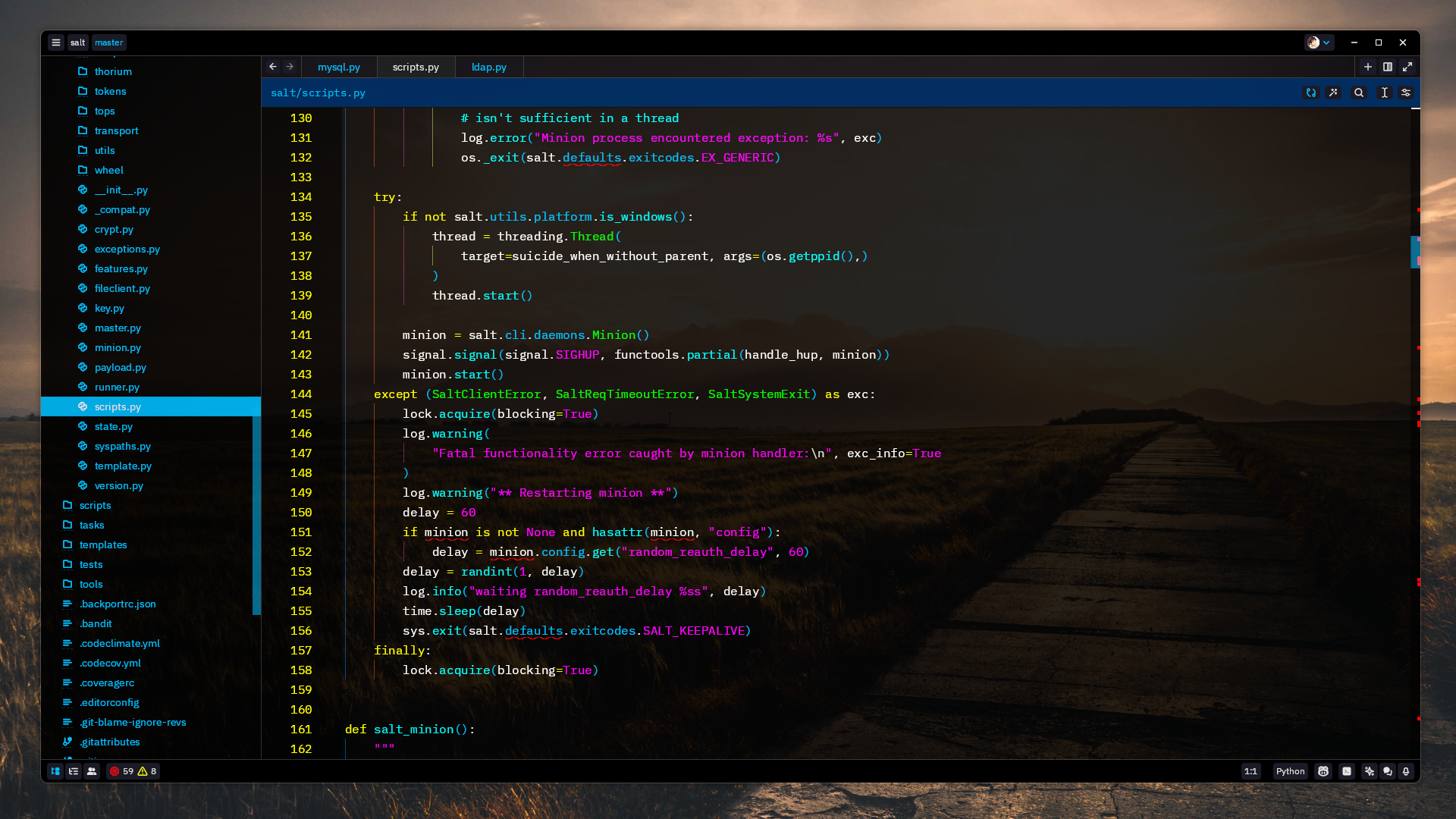Click the salt/scripts.py breadcrumb path
The width and height of the screenshot is (1456, 819).
click(x=318, y=93)
